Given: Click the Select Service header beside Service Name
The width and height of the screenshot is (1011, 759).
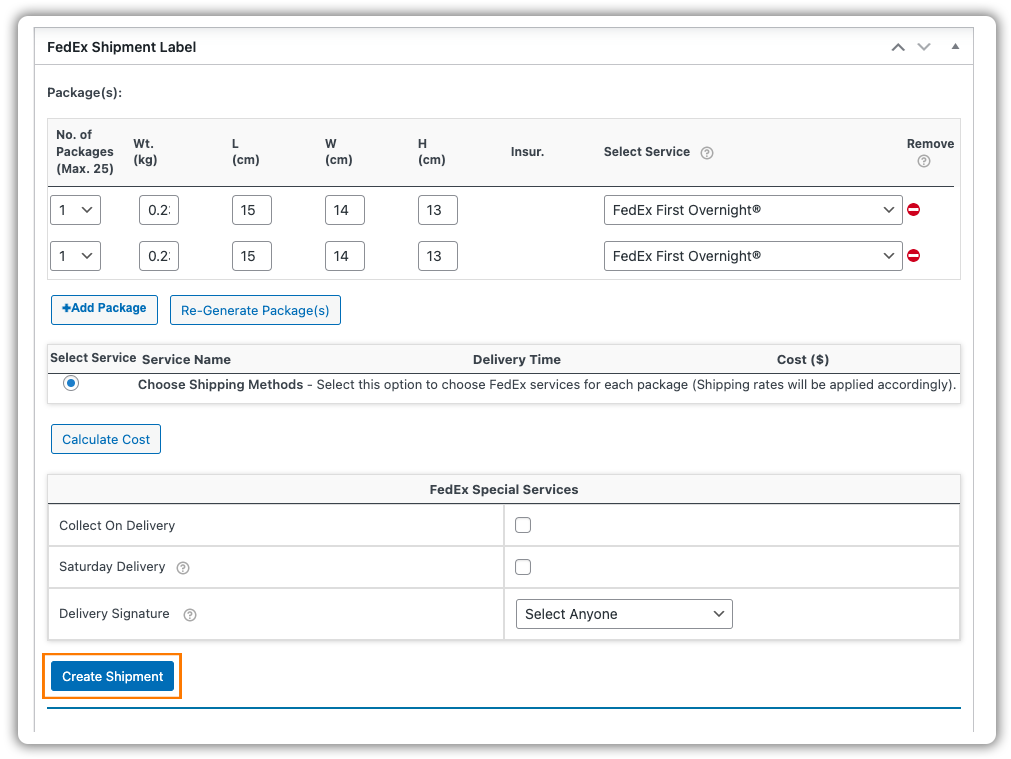Looking at the screenshot, I should pyautogui.click(x=93, y=358).
